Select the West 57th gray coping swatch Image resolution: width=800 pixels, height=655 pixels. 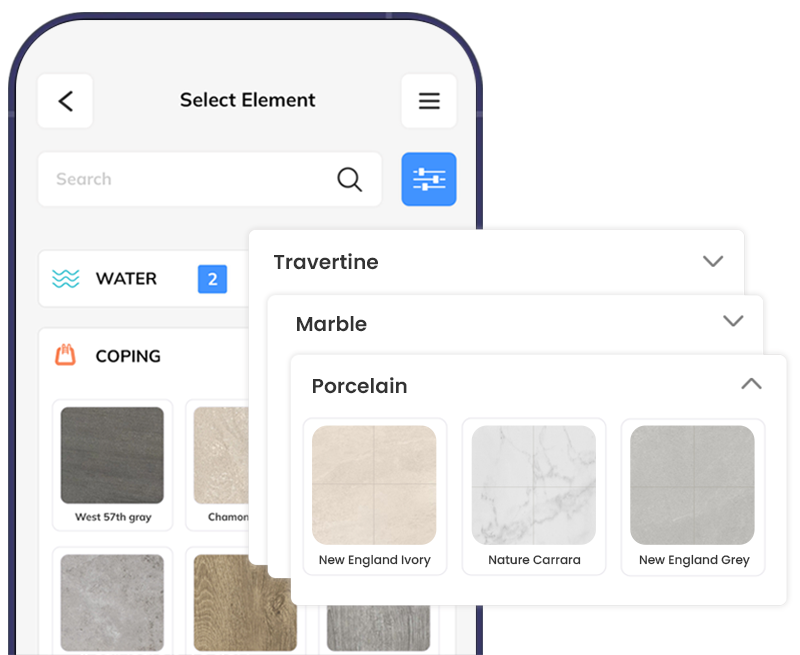(112, 455)
